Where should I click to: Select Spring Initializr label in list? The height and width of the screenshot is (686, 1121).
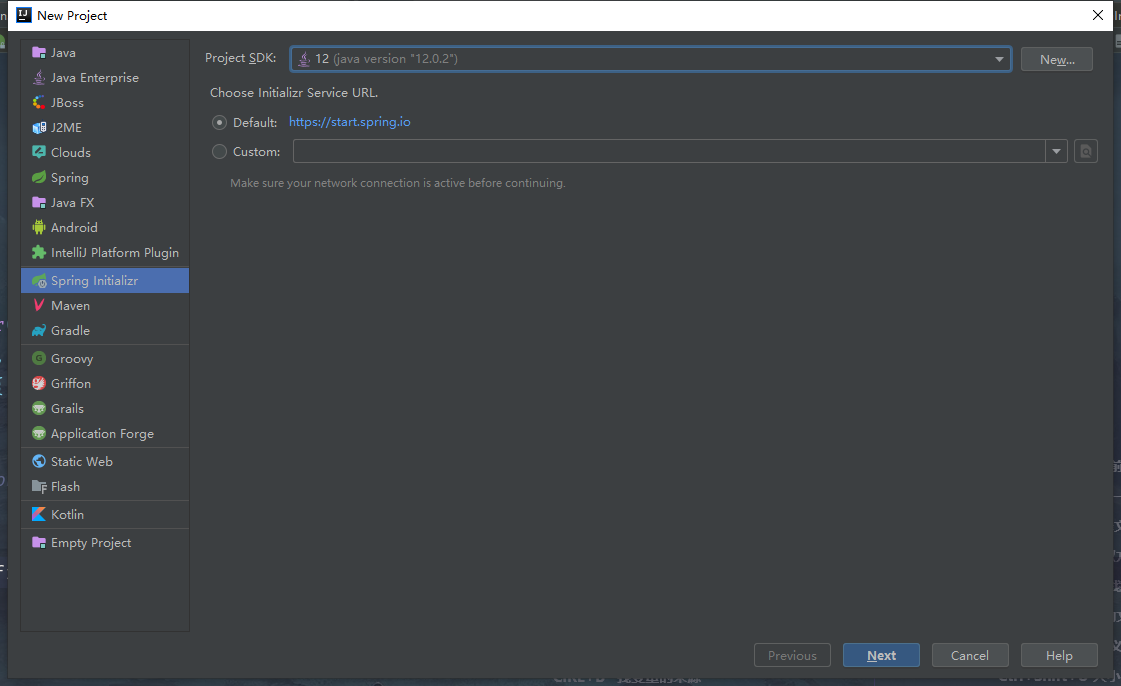pos(94,281)
